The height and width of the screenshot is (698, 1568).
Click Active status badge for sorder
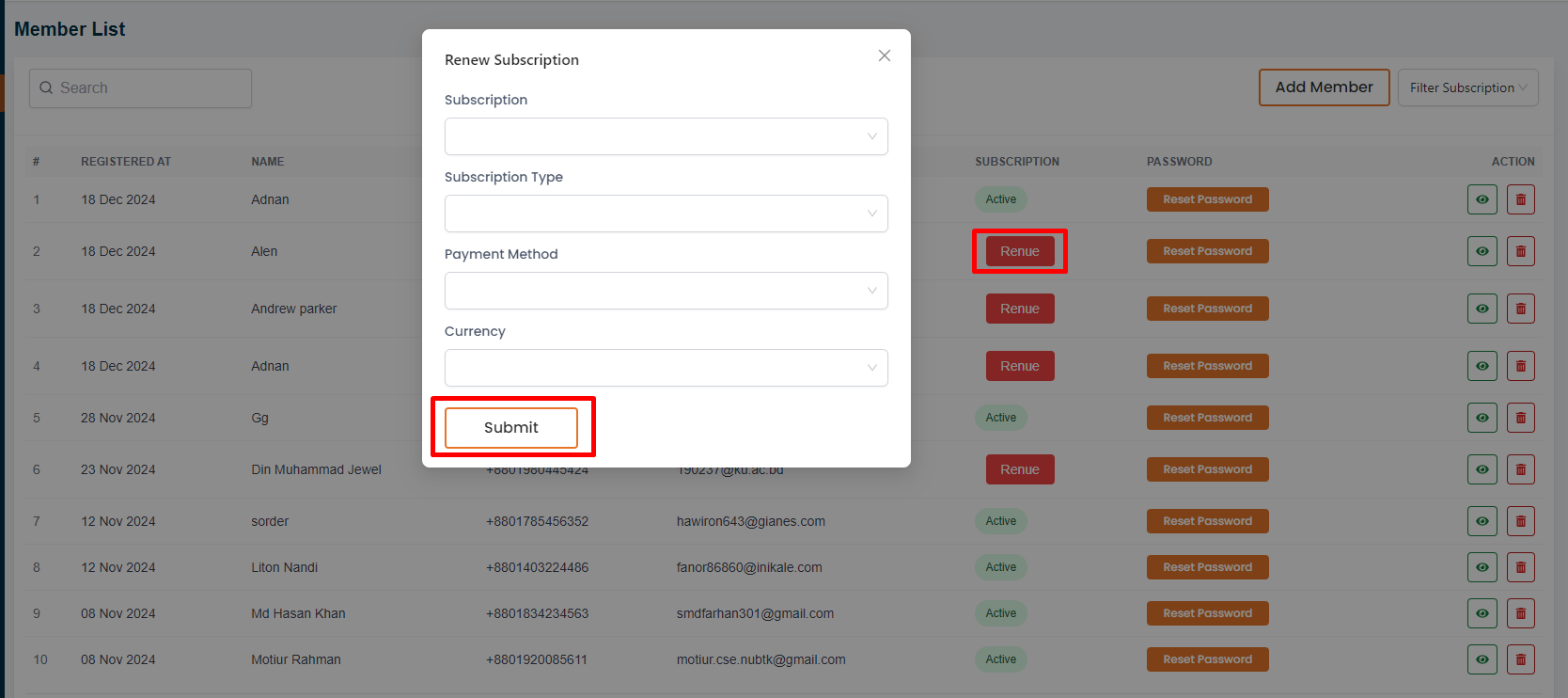pyautogui.click(x=1000, y=521)
